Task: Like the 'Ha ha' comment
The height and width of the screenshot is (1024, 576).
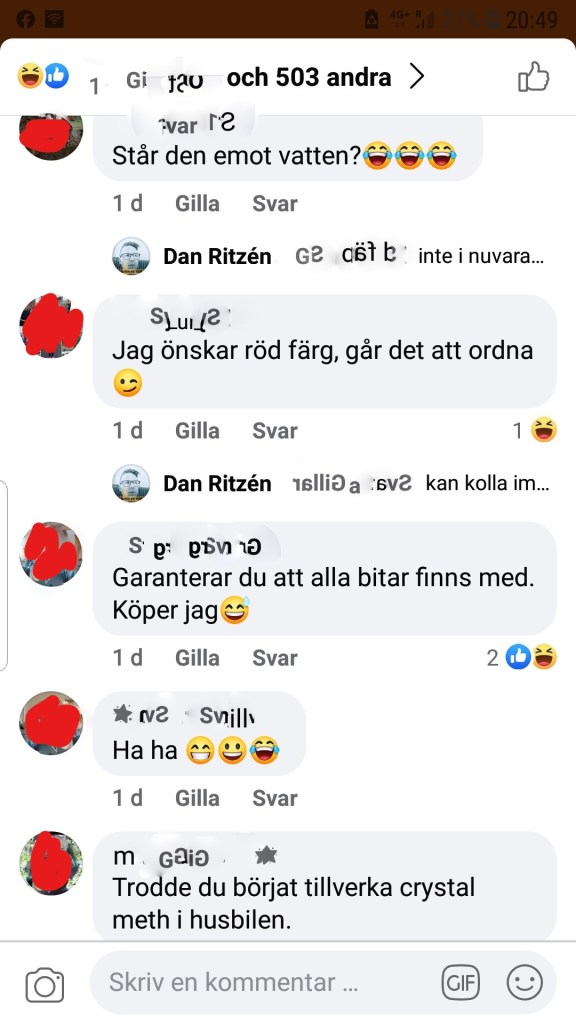Action: click(x=197, y=798)
